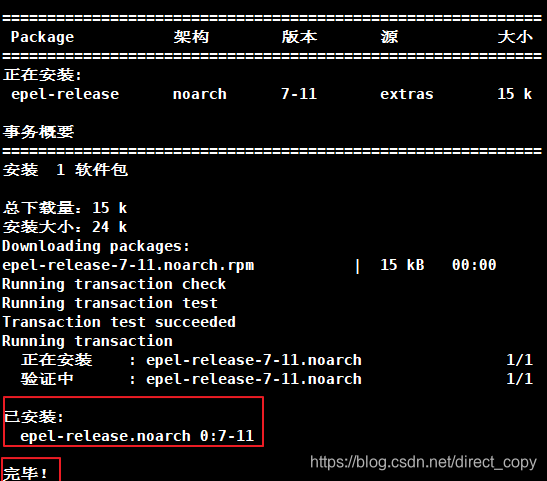Click '1/1' on the '验证中' row
Image resolution: width=547 pixels, height=481 pixels.
tap(519, 379)
